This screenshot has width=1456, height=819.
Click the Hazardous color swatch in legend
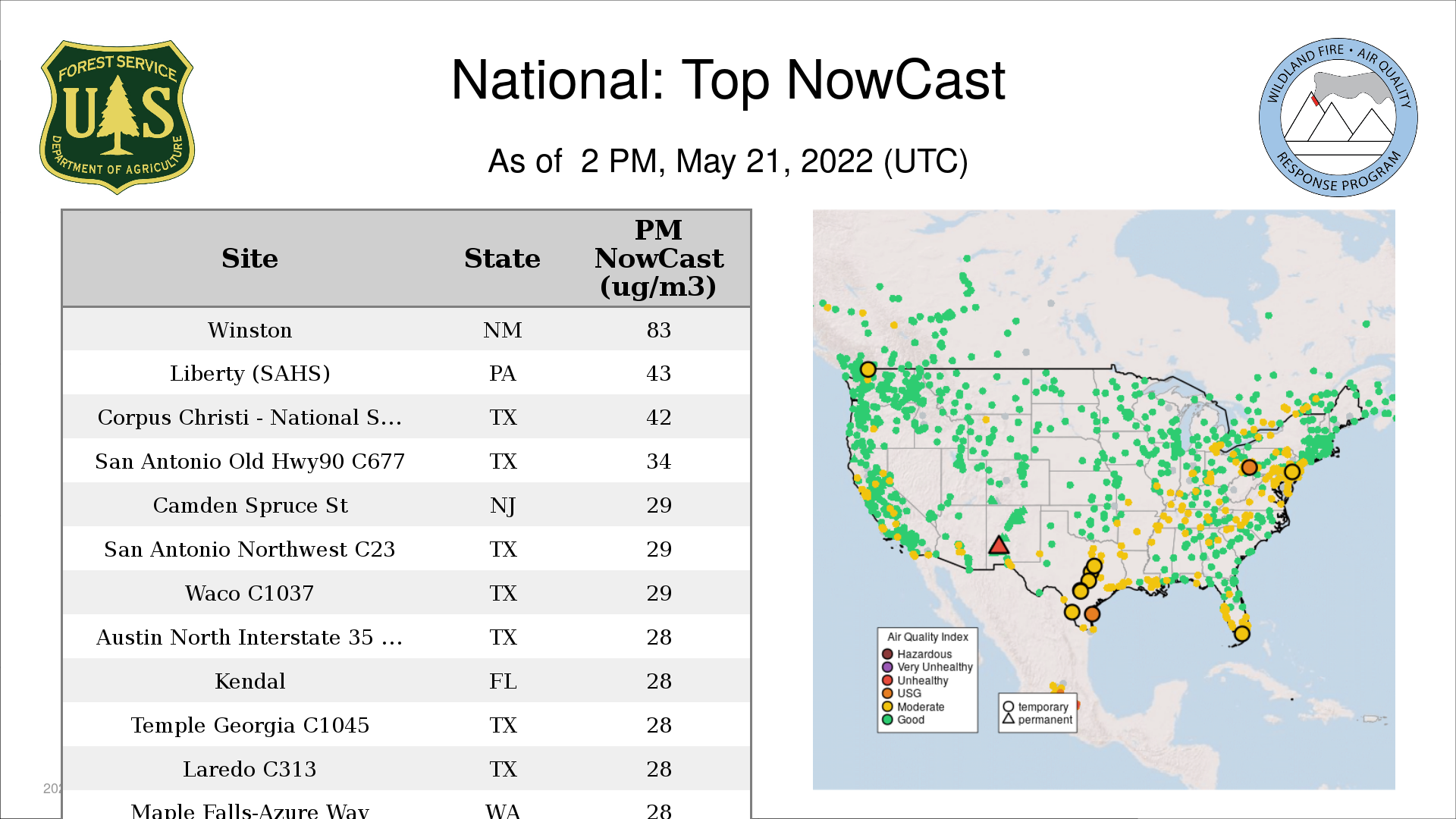click(887, 654)
